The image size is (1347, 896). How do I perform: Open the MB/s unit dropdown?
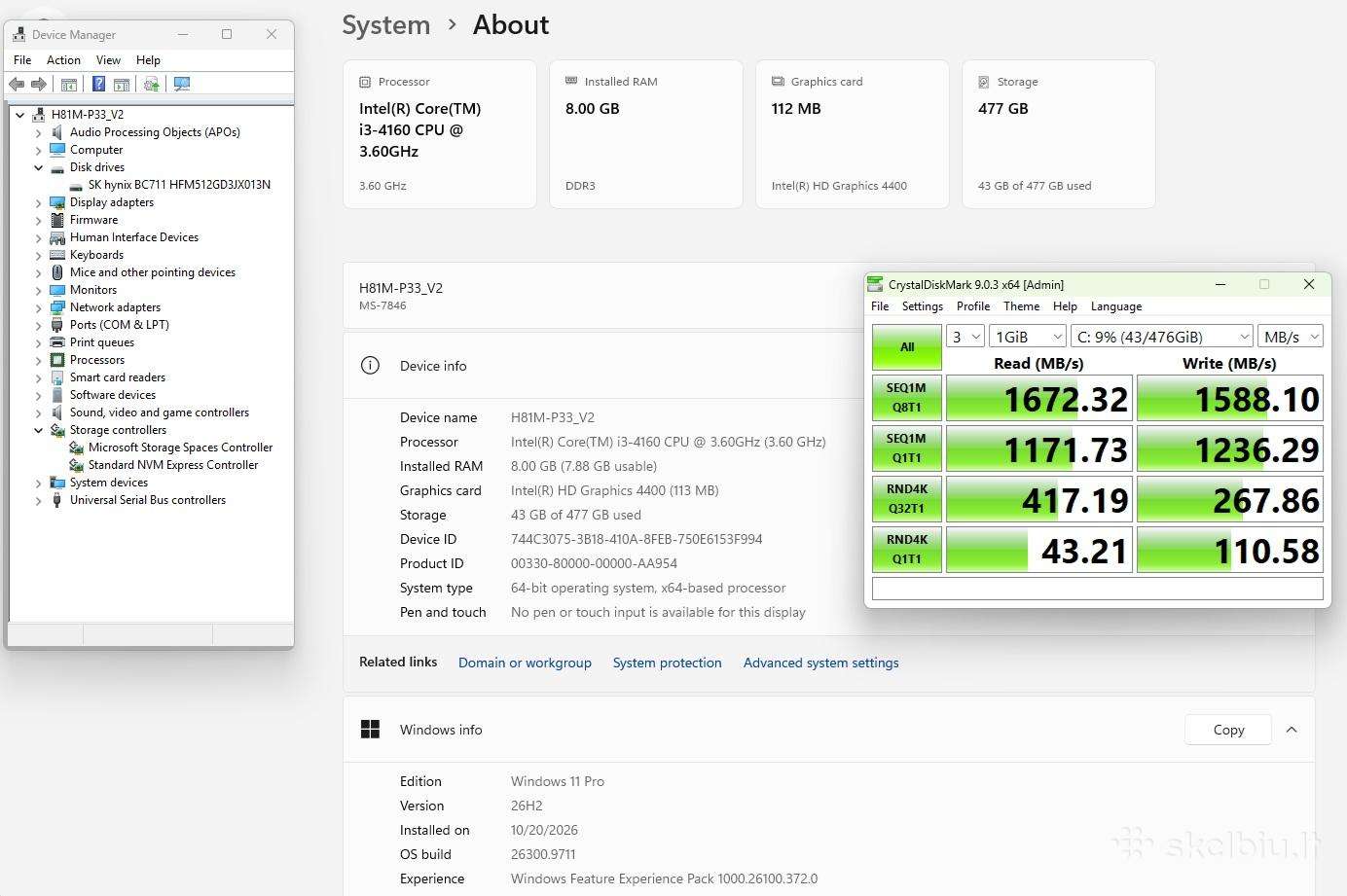[x=1291, y=337]
